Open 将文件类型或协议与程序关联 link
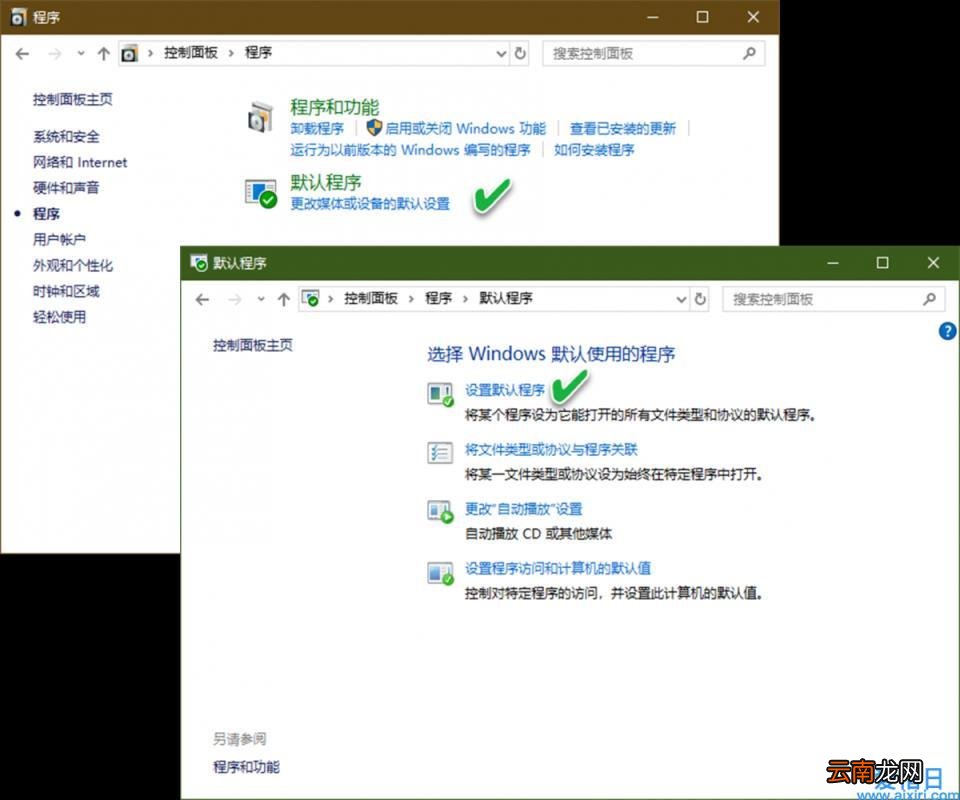The width and height of the screenshot is (960, 800). tap(551, 449)
